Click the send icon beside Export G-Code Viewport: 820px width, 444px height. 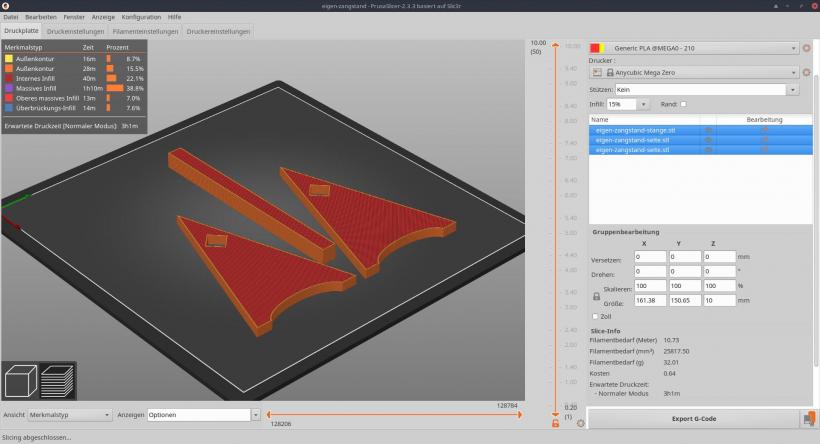[x=809, y=418]
